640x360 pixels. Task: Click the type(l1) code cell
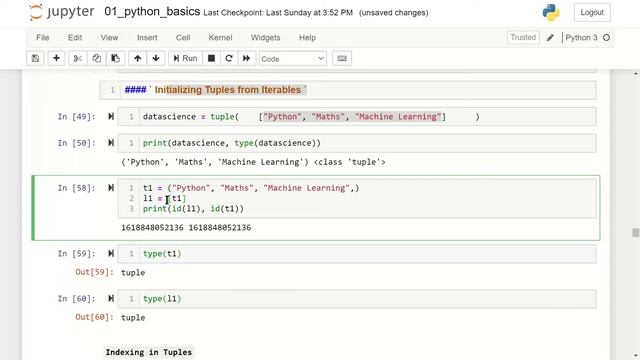(357, 298)
